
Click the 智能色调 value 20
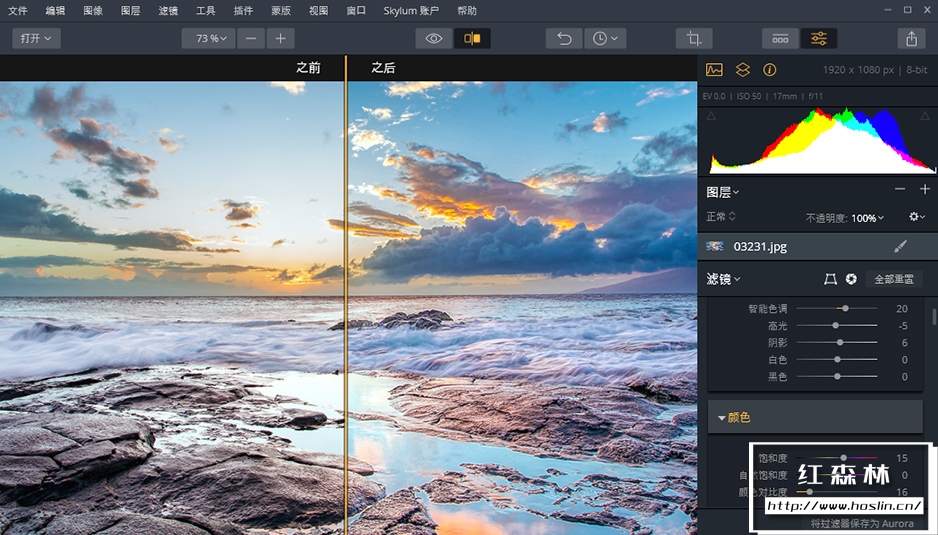pos(902,309)
